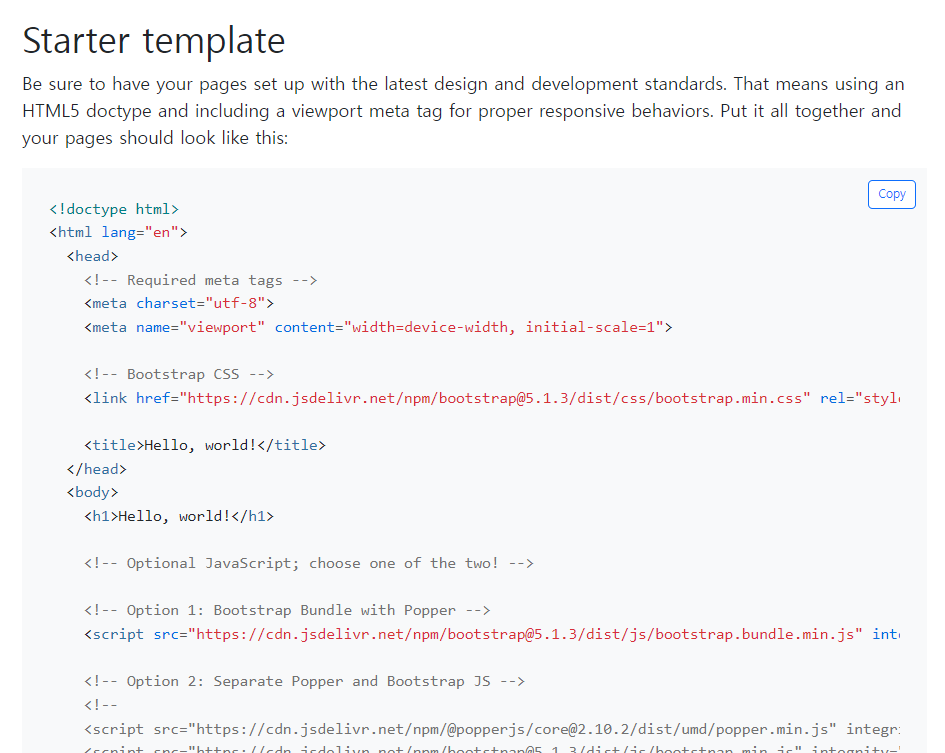Click the '<!-- Required meta tags -->' comment
Image resolution: width=945 pixels, height=753 pixels.
click(x=201, y=280)
